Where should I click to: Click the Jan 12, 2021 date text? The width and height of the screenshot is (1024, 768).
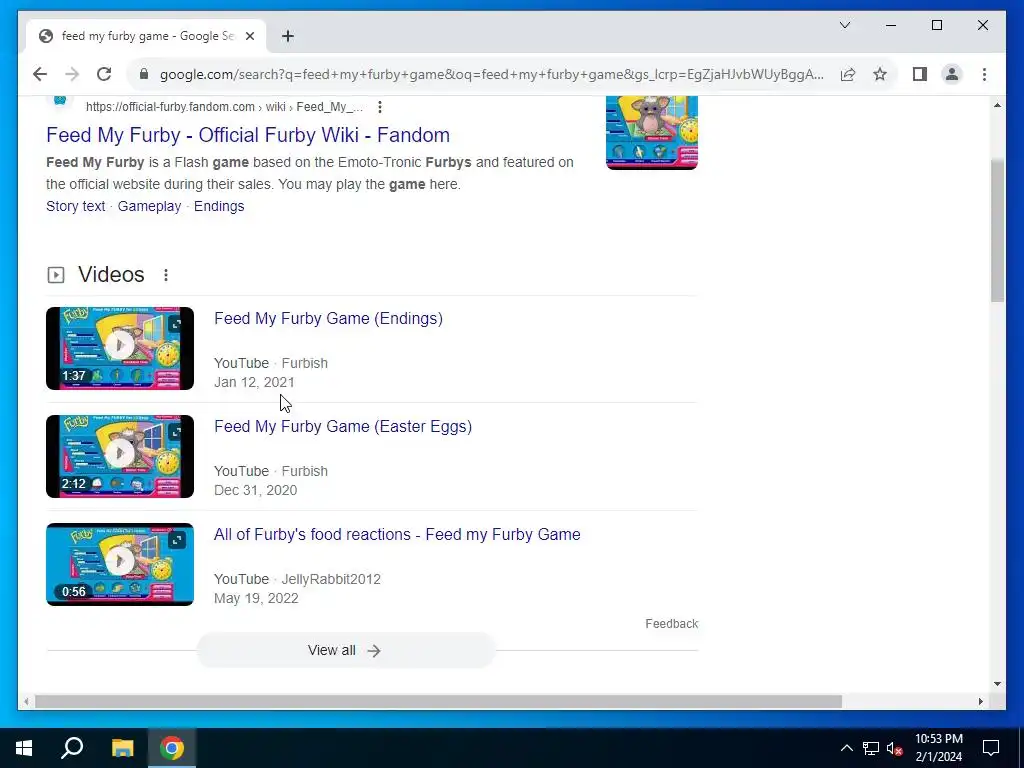[x=254, y=383]
